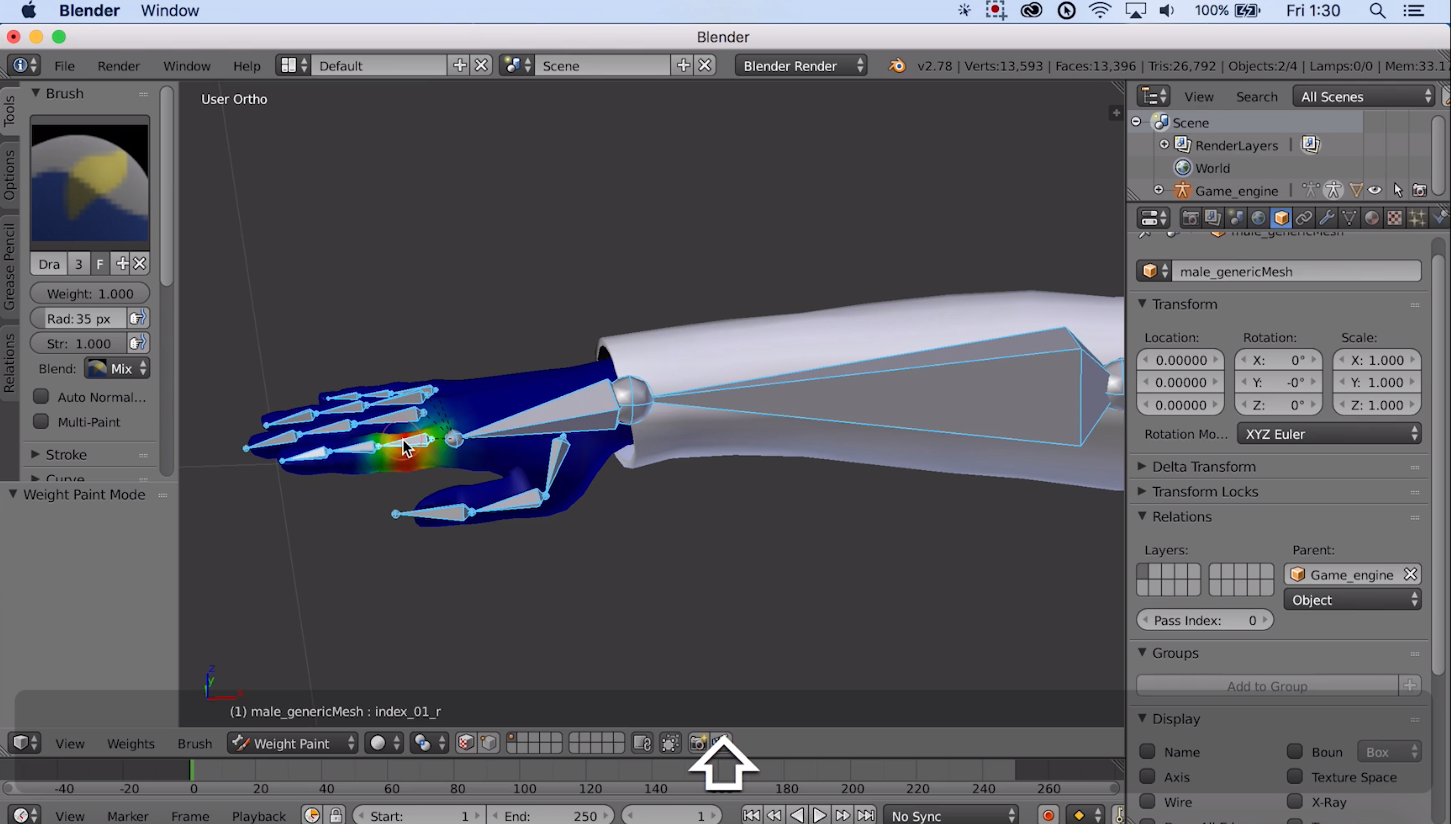This screenshot has height=824, width=1451.
Task: Click the record auto keyframe button
Action: click(x=1048, y=815)
